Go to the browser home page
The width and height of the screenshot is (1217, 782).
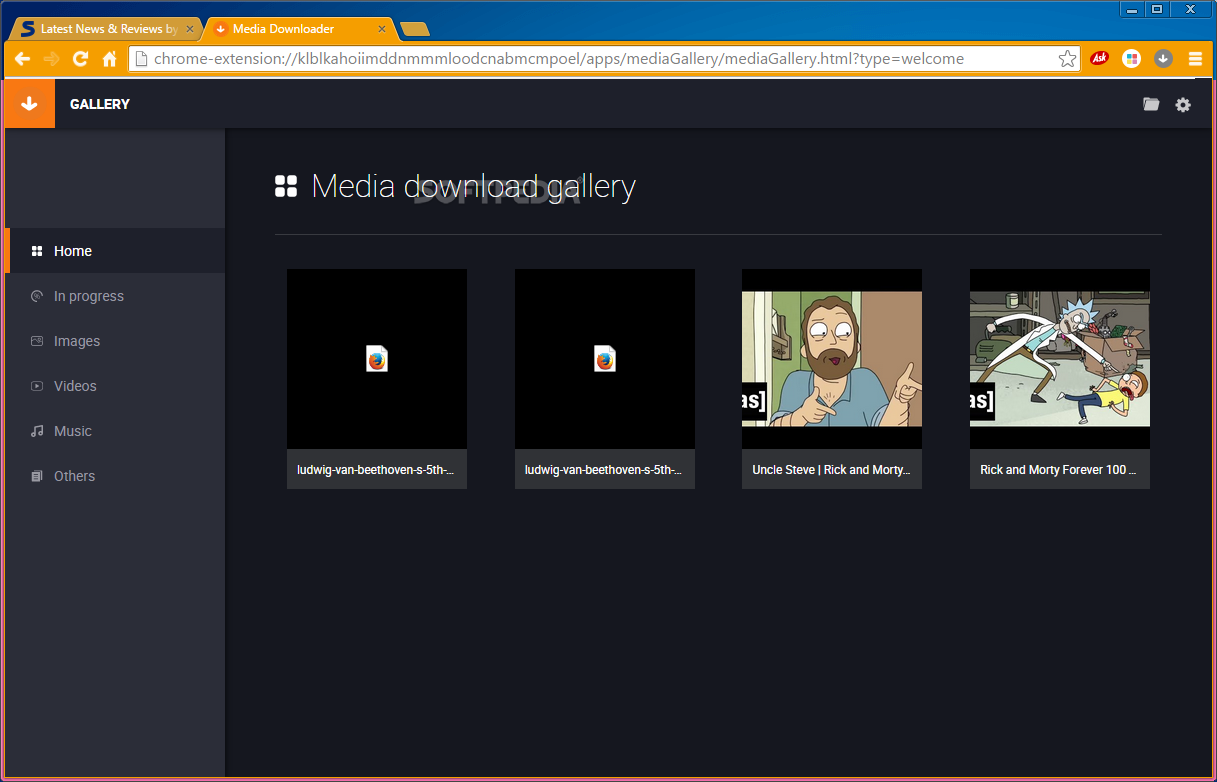(x=110, y=59)
